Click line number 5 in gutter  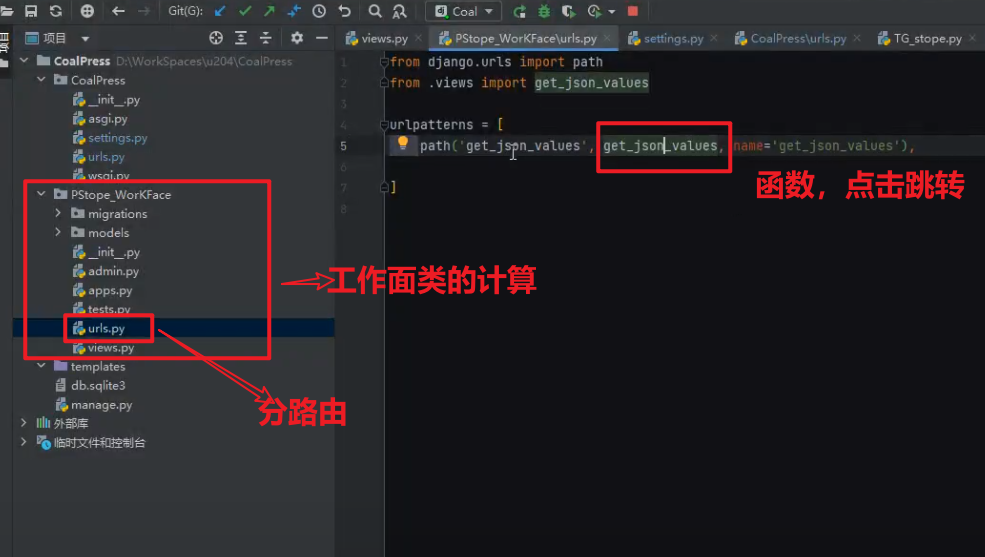click(x=343, y=146)
